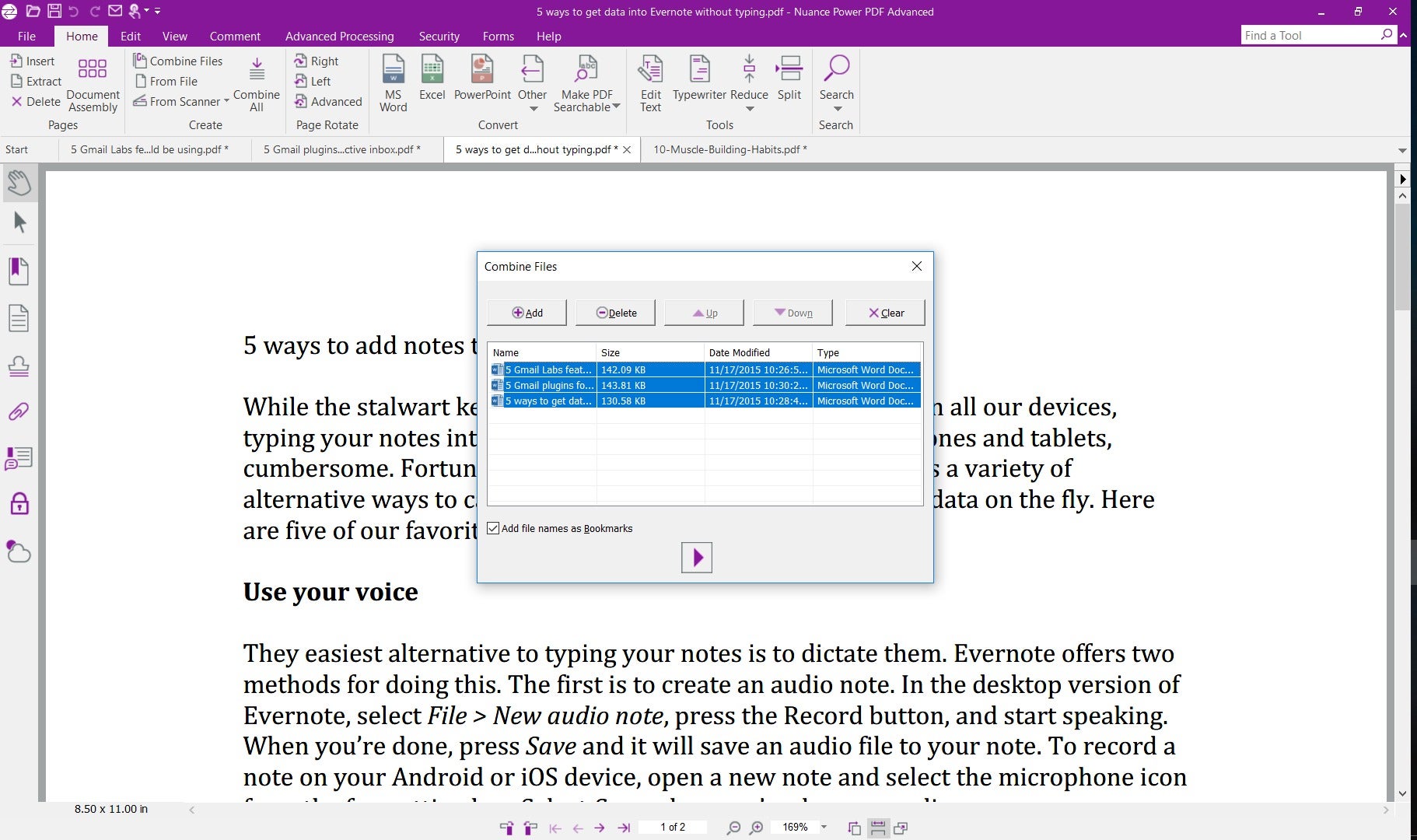Click the Split tool
Image resolution: width=1417 pixels, height=840 pixels.
pos(789,78)
